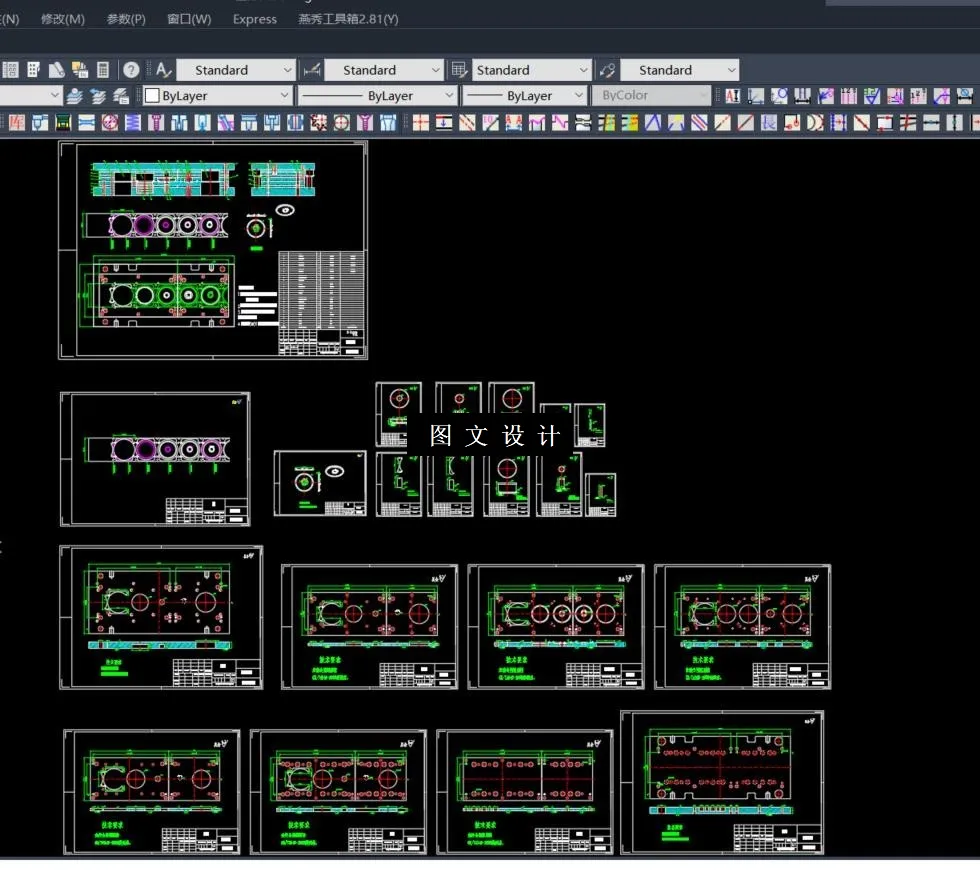Expand the layer list dropdown arrow
The width and height of the screenshot is (980, 870).
(x=55, y=96)
